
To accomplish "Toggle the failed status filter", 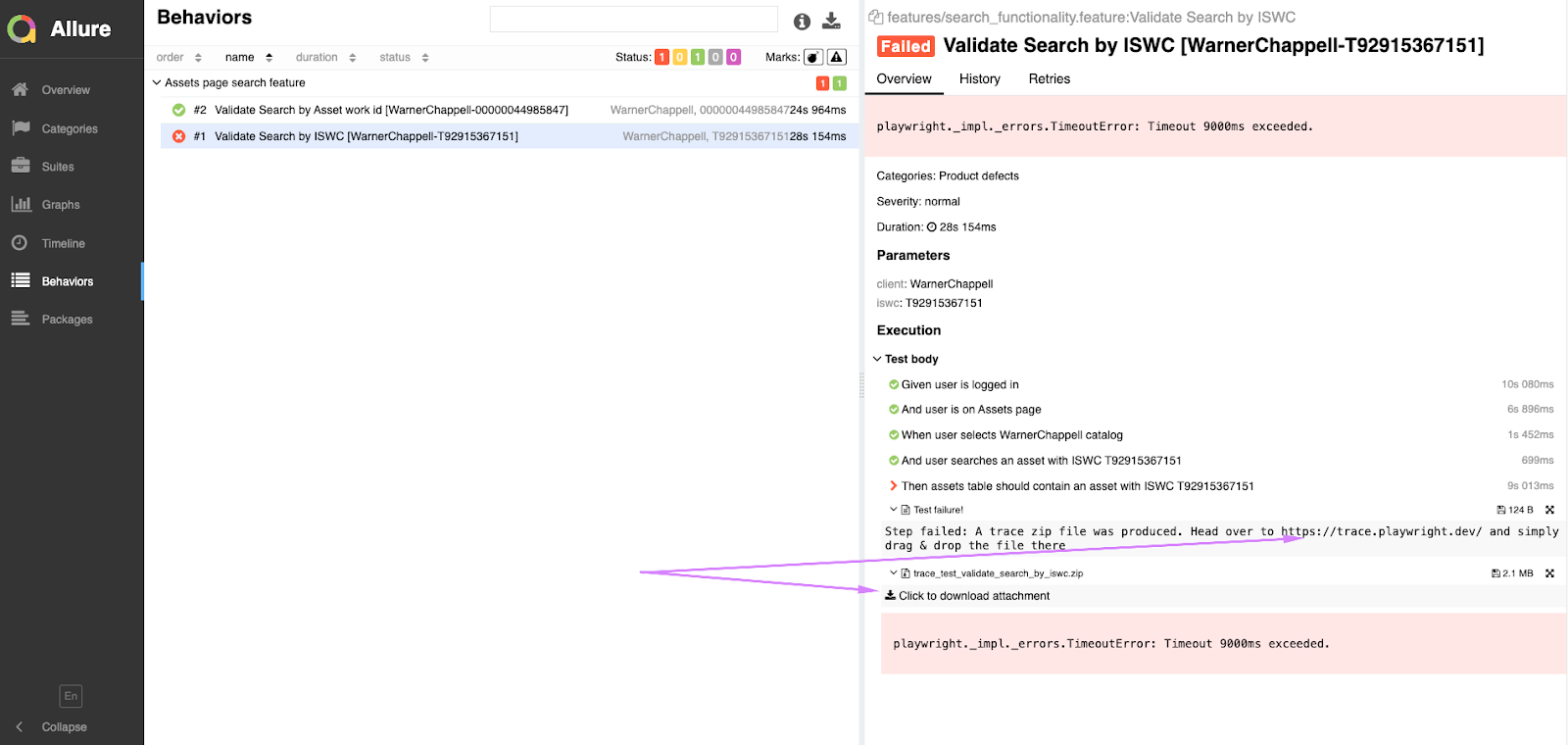I will [x=661, y=57].
